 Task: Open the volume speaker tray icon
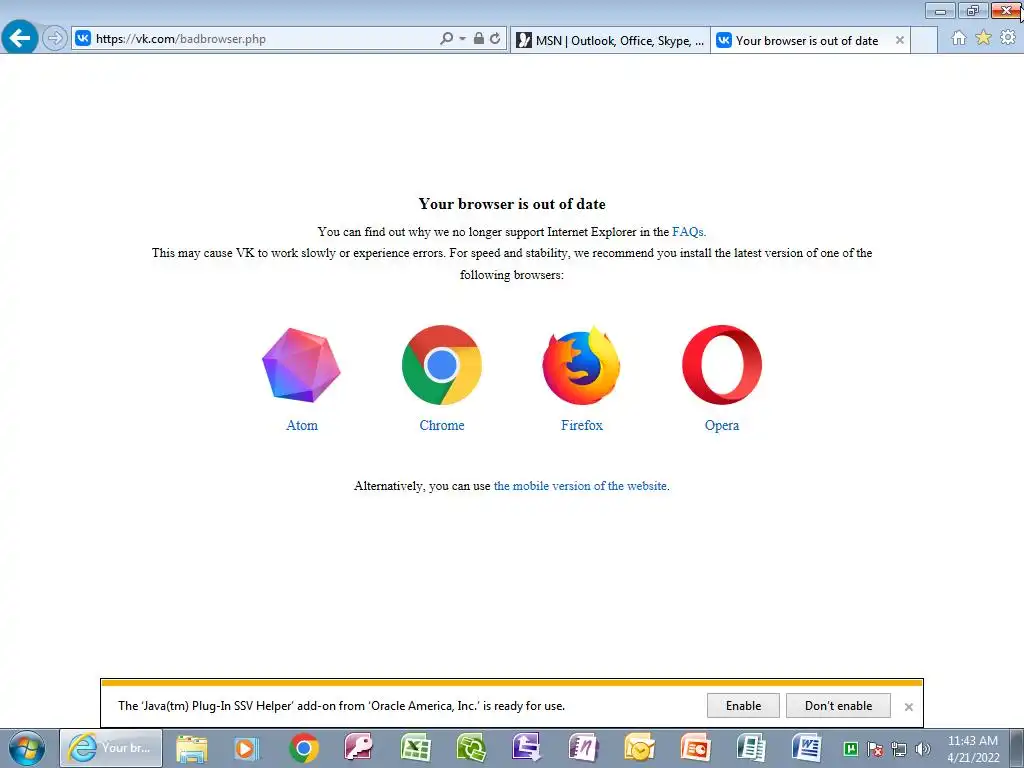tap(923, 749)
